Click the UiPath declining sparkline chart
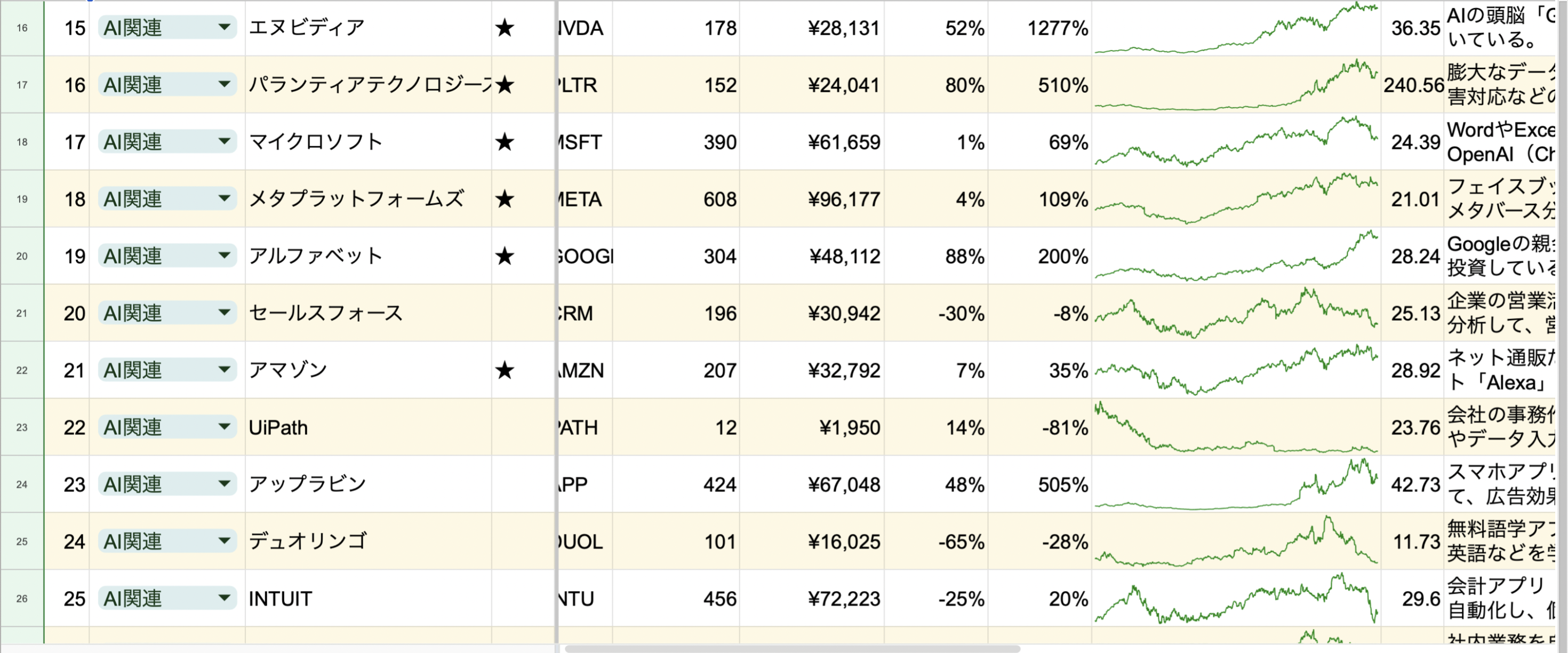The height and width of the screenshot is (653, 1568). click(x=1236, y=428)
